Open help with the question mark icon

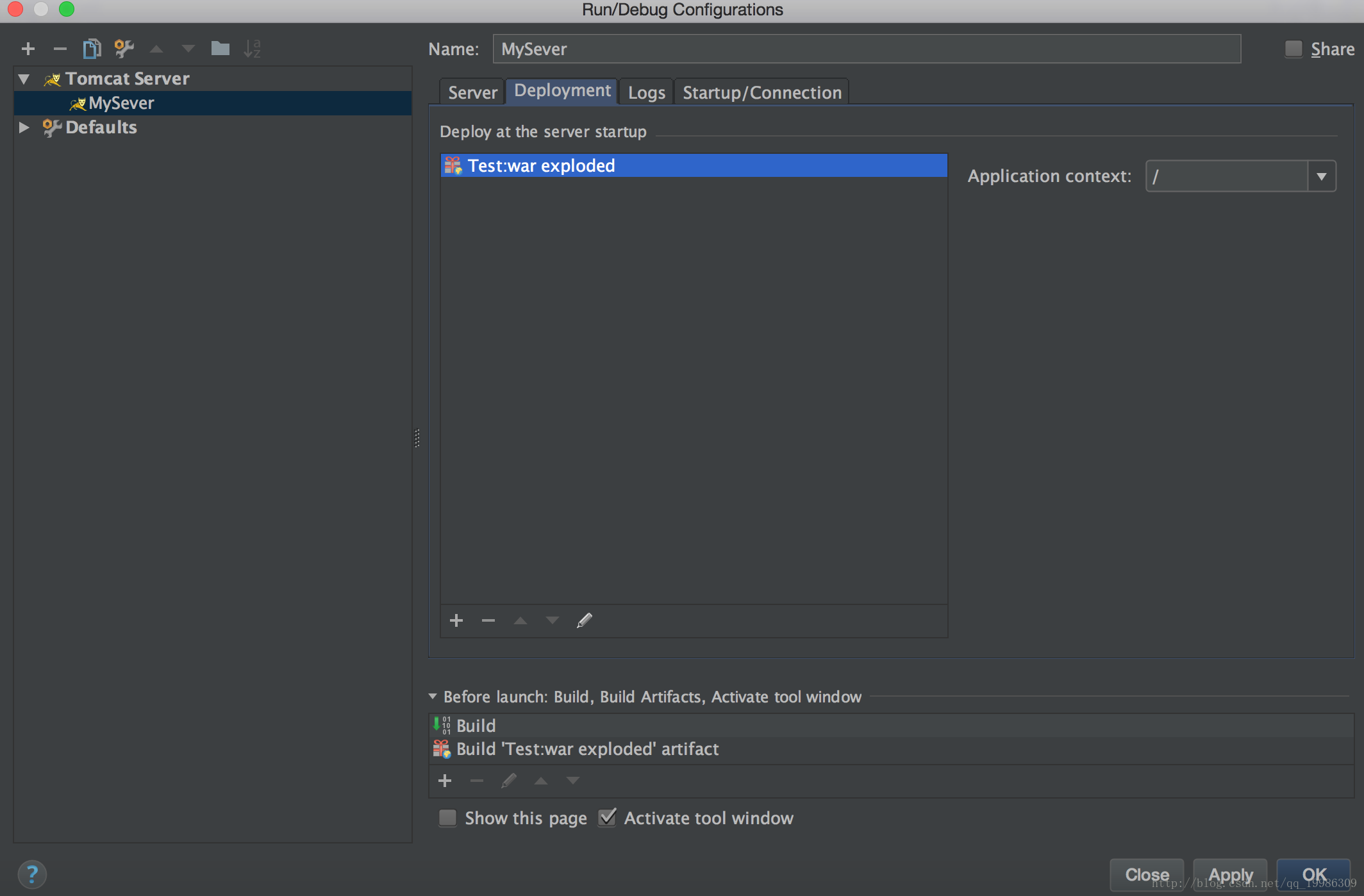[x=32, y=874]
